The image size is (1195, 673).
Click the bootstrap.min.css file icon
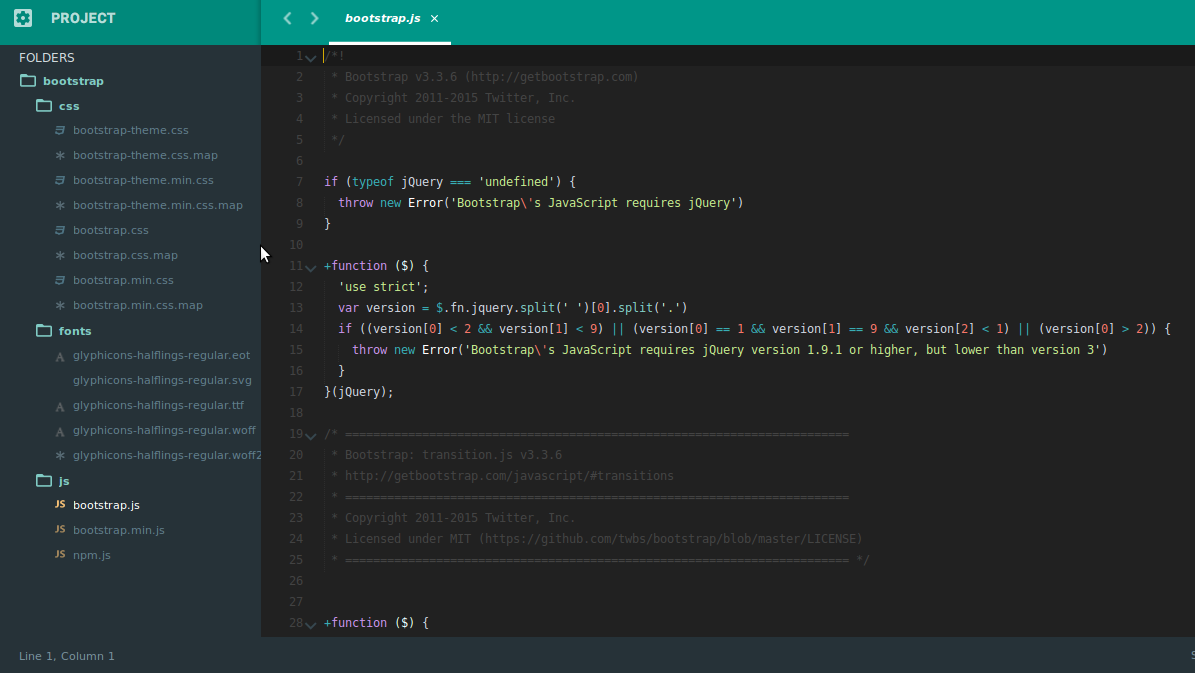click(x=60, y=280)
